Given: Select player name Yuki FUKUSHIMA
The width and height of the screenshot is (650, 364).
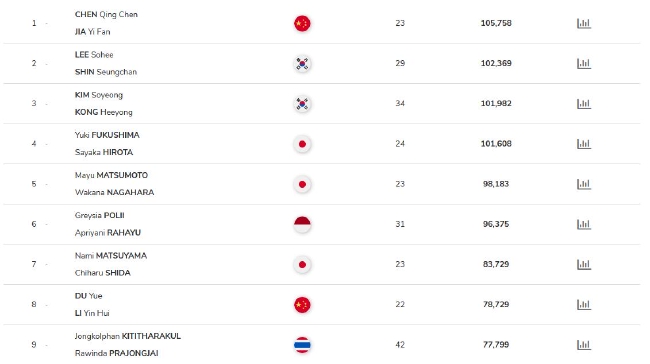Looking at the screenshot, I should click(x=107, y=135).
